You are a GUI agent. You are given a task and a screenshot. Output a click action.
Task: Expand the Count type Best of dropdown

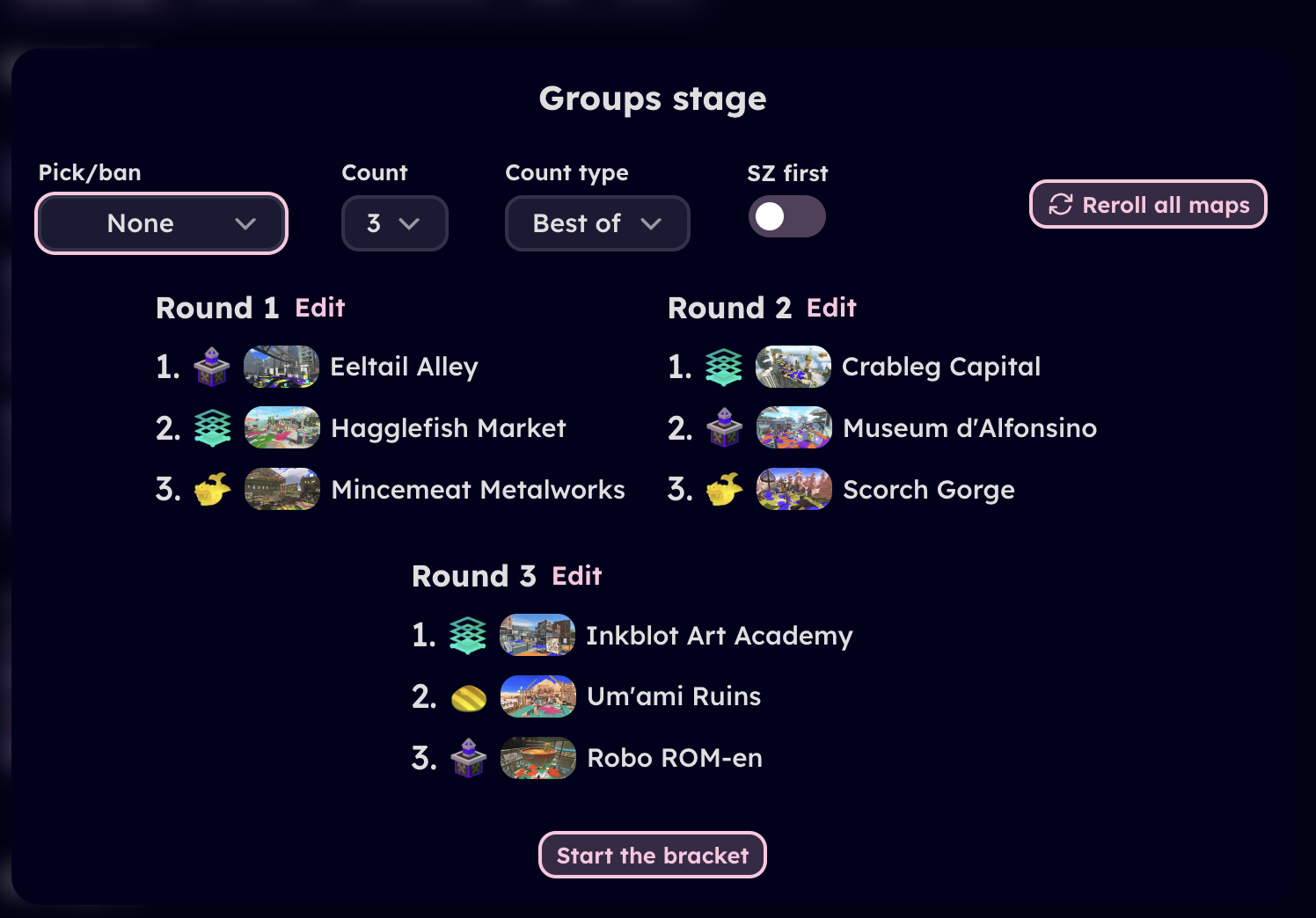597,223
